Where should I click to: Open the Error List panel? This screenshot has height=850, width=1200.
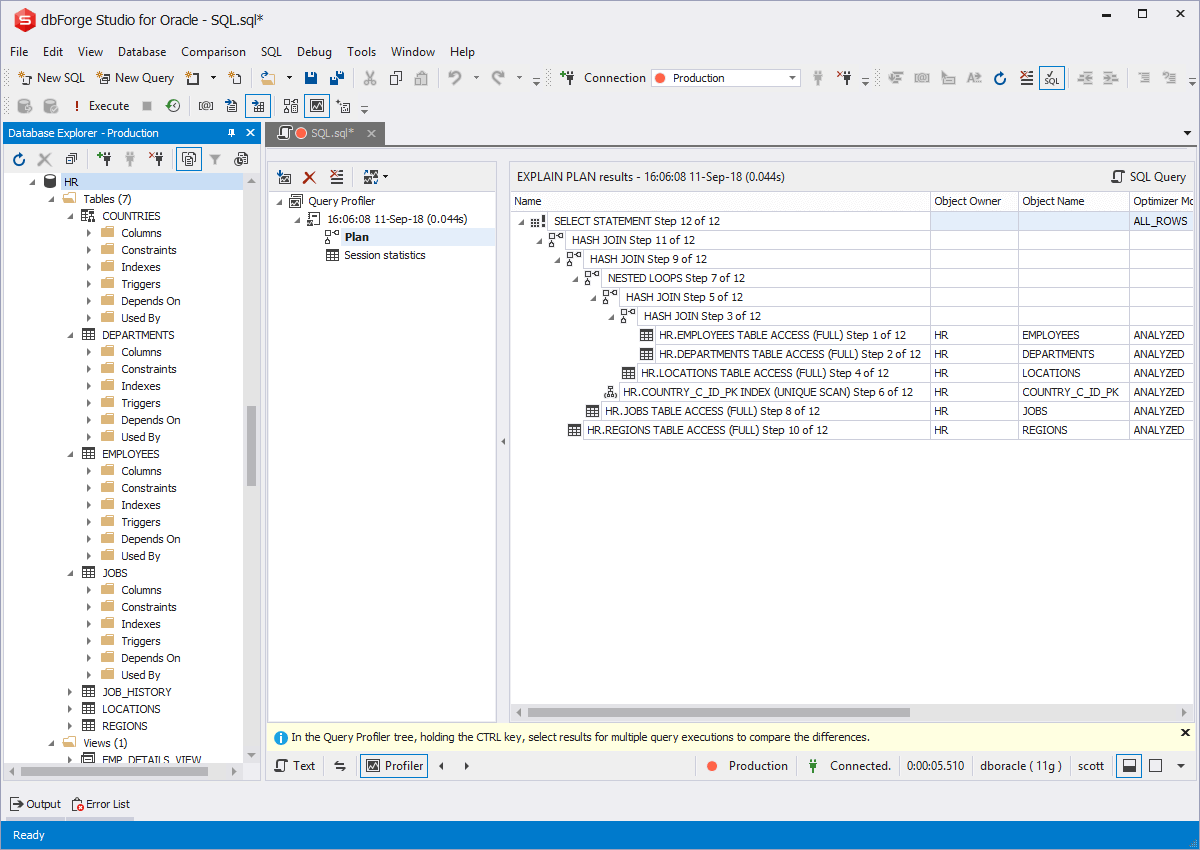(100, 804)
